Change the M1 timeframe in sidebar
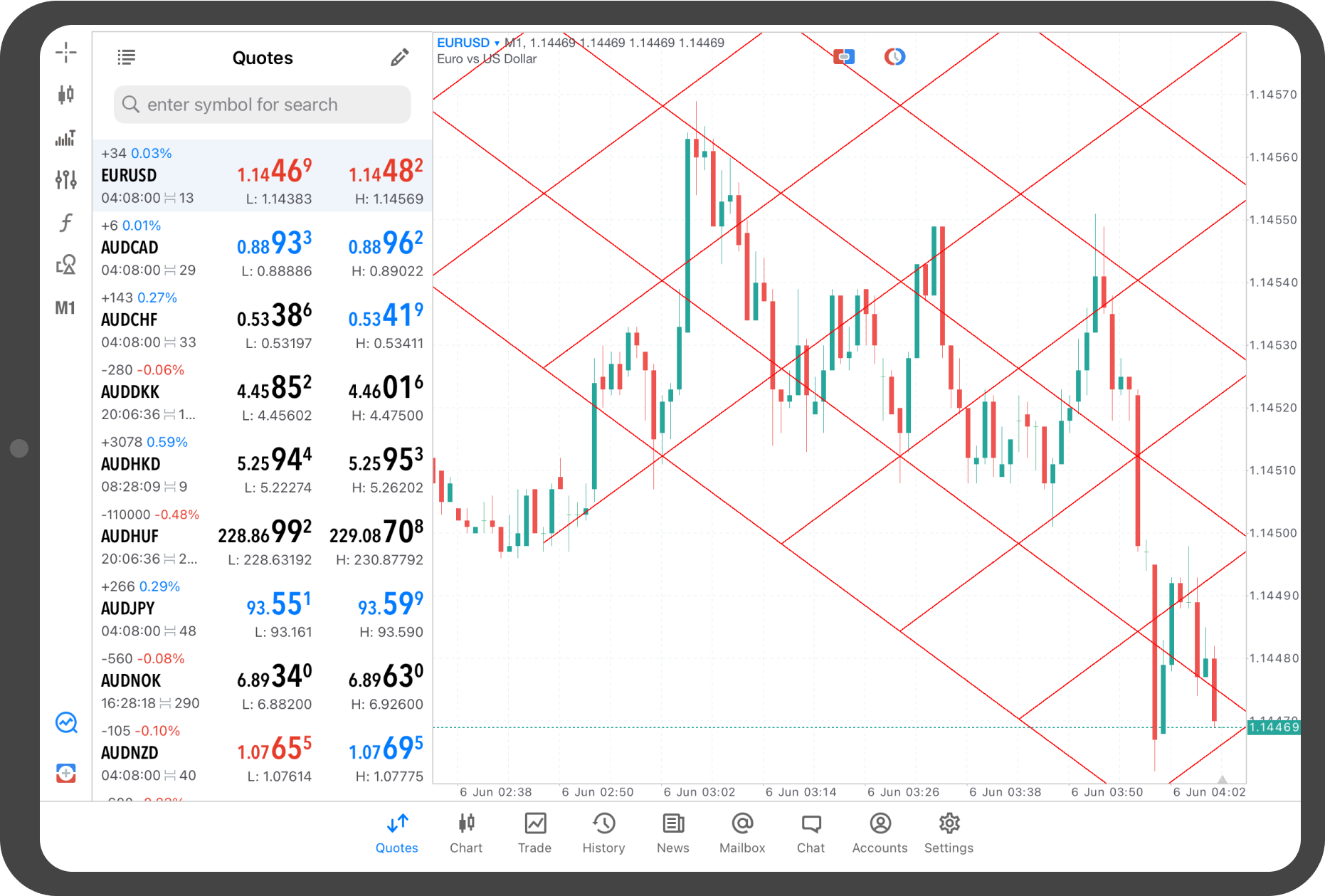1325x896 pixels. 65,307
